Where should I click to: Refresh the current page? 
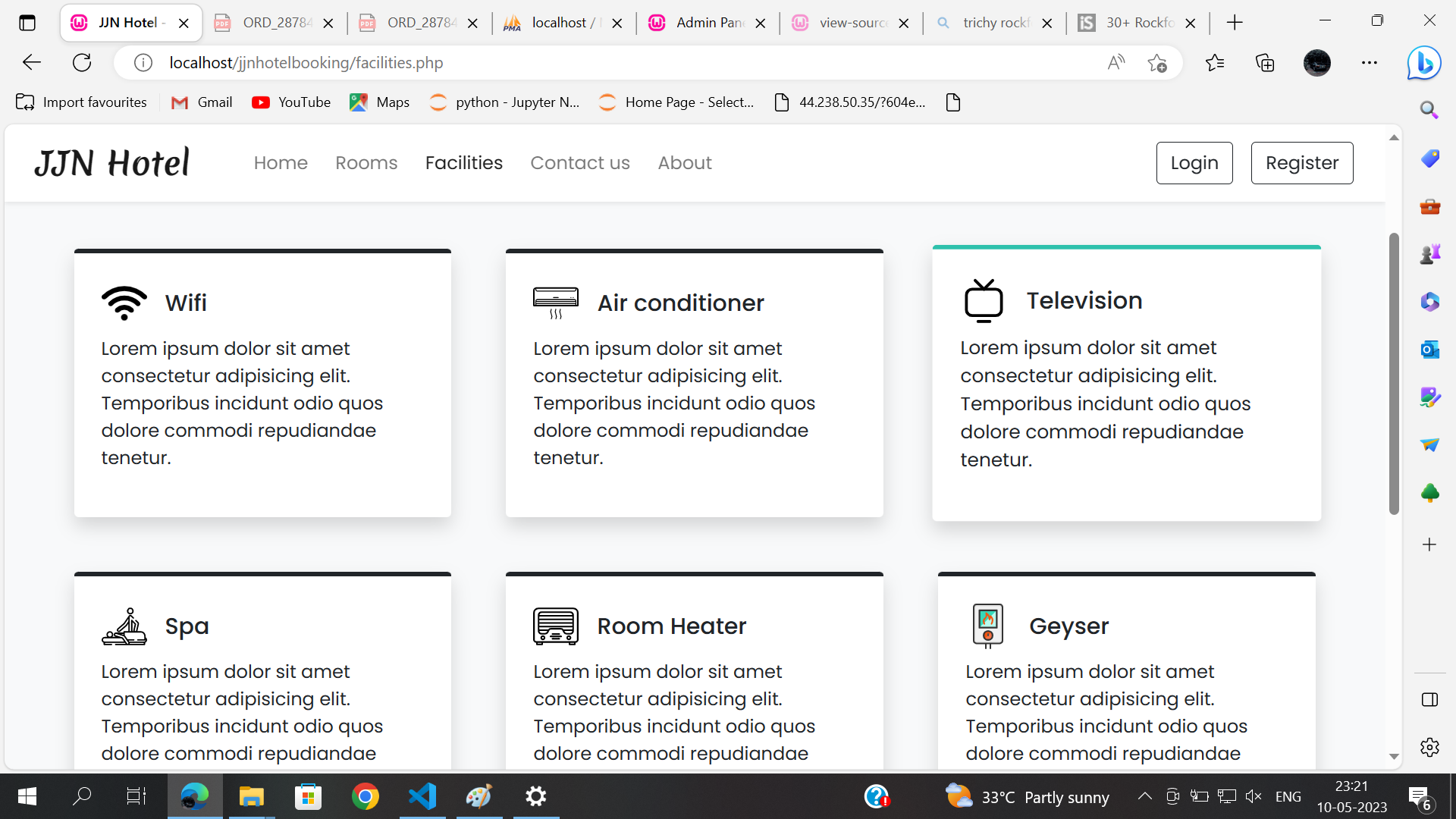(82, 63)
